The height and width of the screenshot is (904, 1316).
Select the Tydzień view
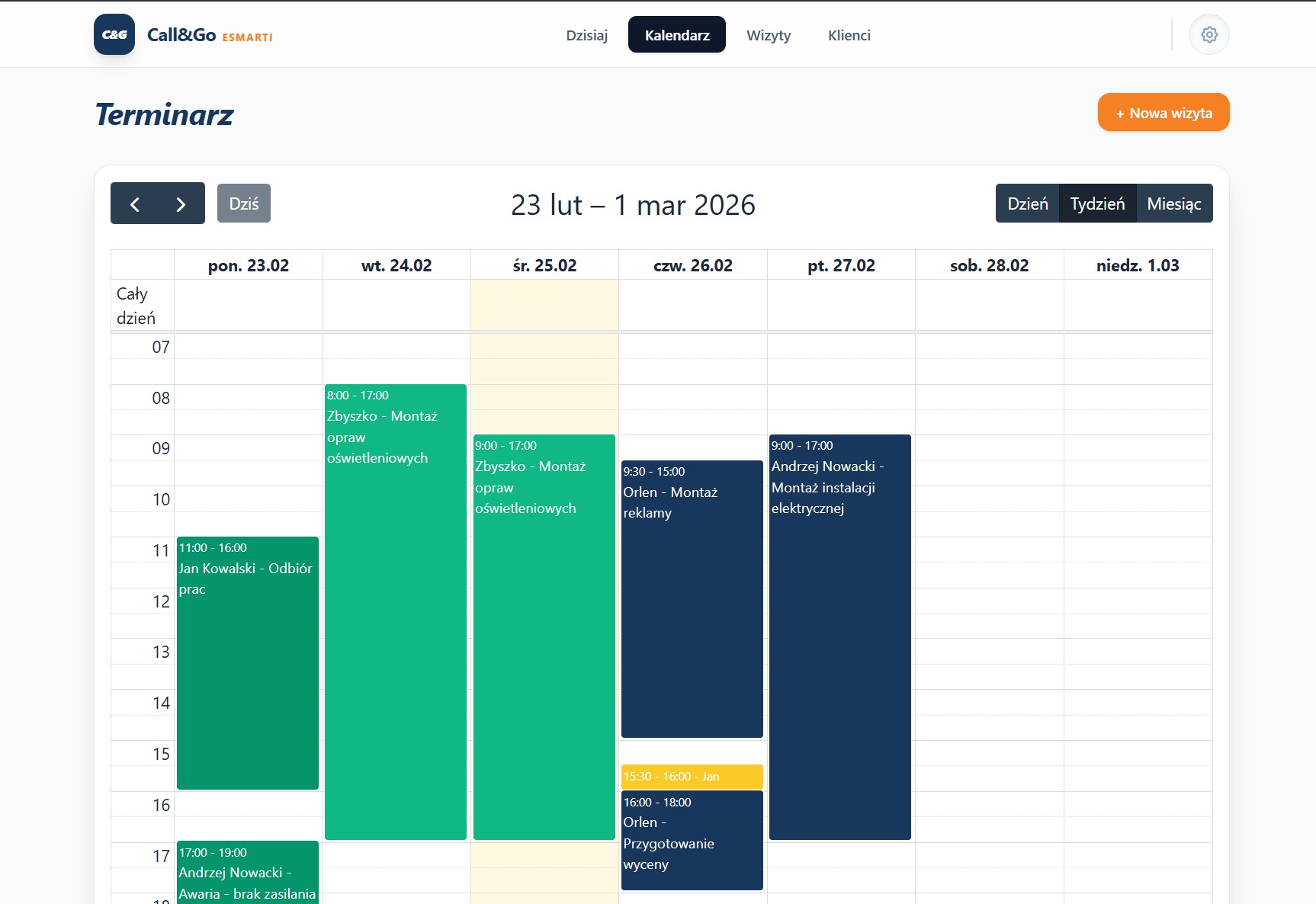(x=1097, y=204)
